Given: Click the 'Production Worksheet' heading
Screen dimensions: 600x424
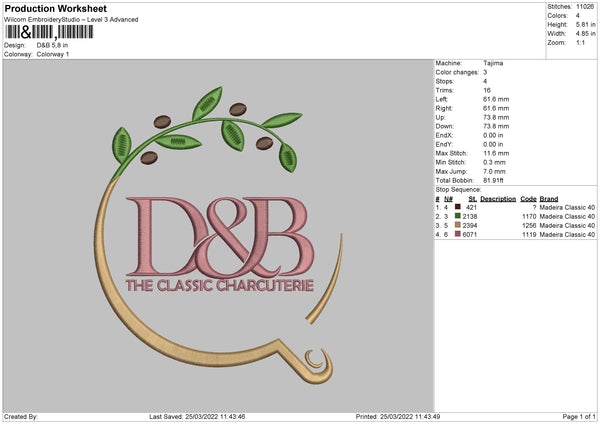Looking at the screenshot, I should click(x=55, y=8).
